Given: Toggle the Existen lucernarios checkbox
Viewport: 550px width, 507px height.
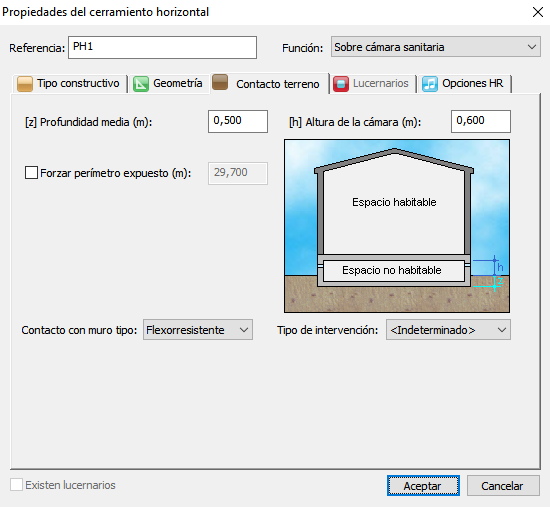Looking at the screenshot, I should click(x=16, y=485).
